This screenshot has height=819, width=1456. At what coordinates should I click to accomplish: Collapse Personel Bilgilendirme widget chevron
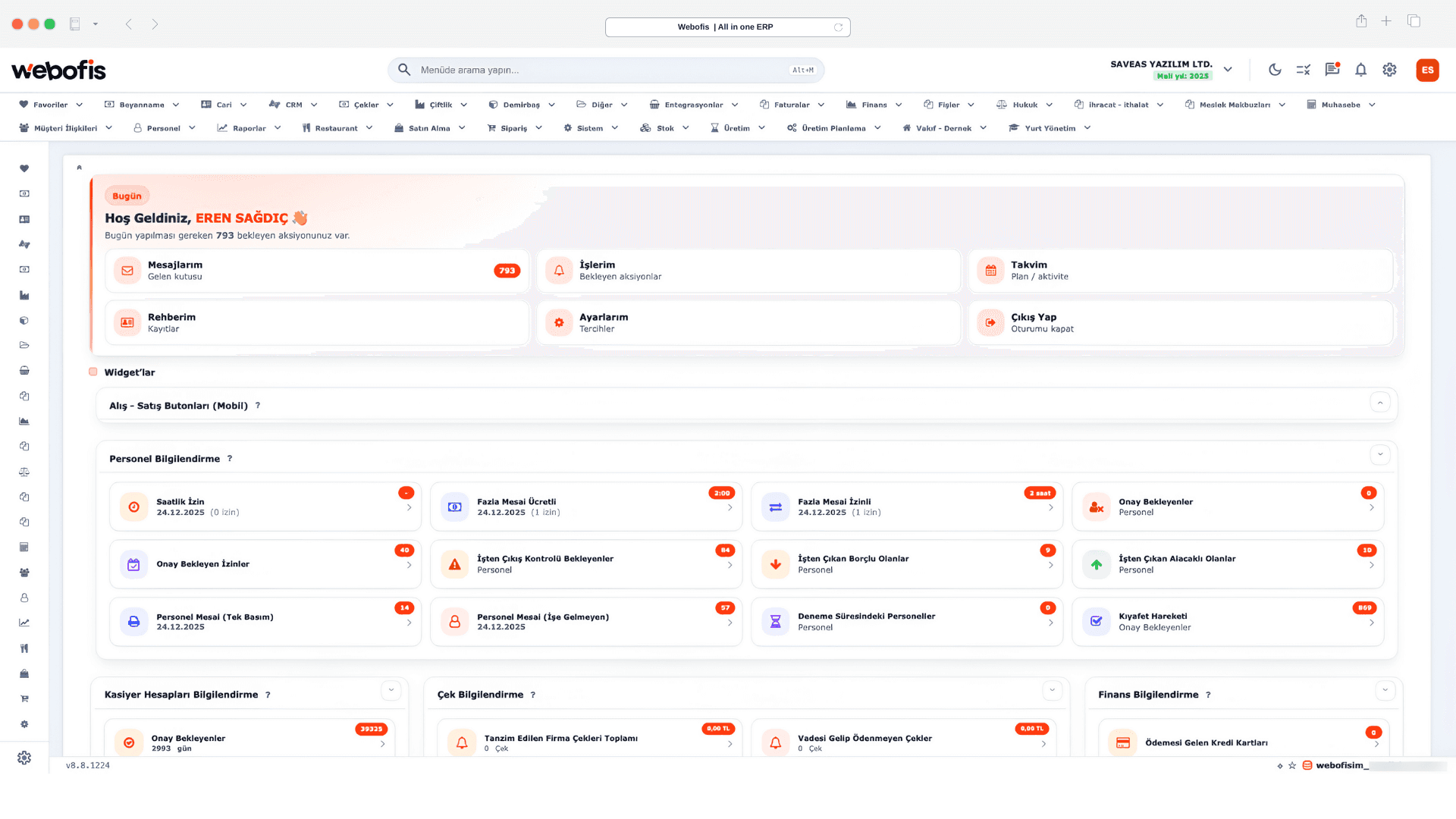pos(1379,454)
